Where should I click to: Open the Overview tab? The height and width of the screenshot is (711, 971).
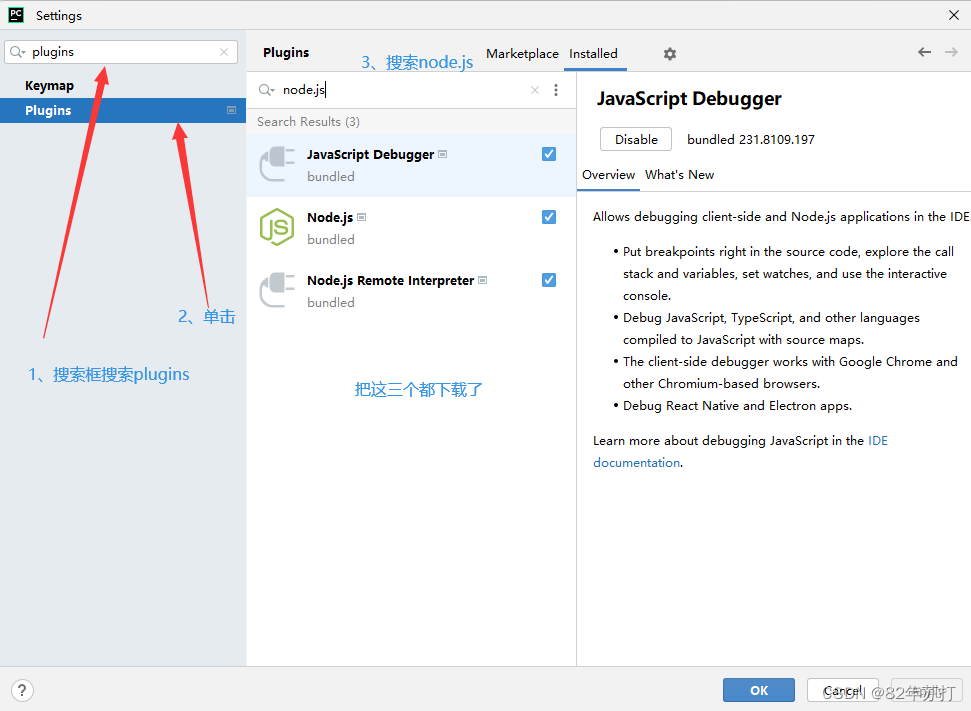[x=608, y=175]
